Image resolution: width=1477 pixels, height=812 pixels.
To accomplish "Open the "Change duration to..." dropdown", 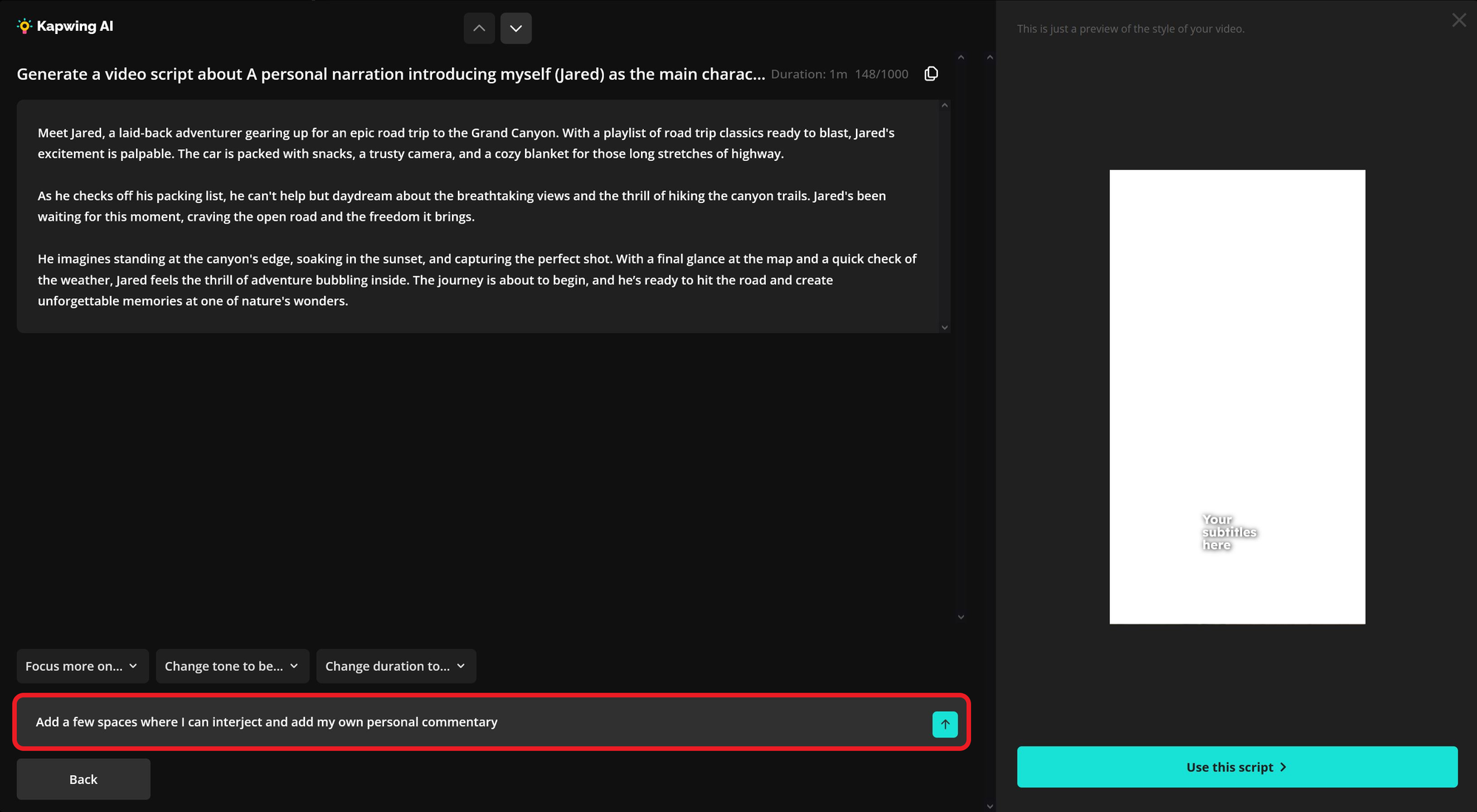I will point(396,666).
